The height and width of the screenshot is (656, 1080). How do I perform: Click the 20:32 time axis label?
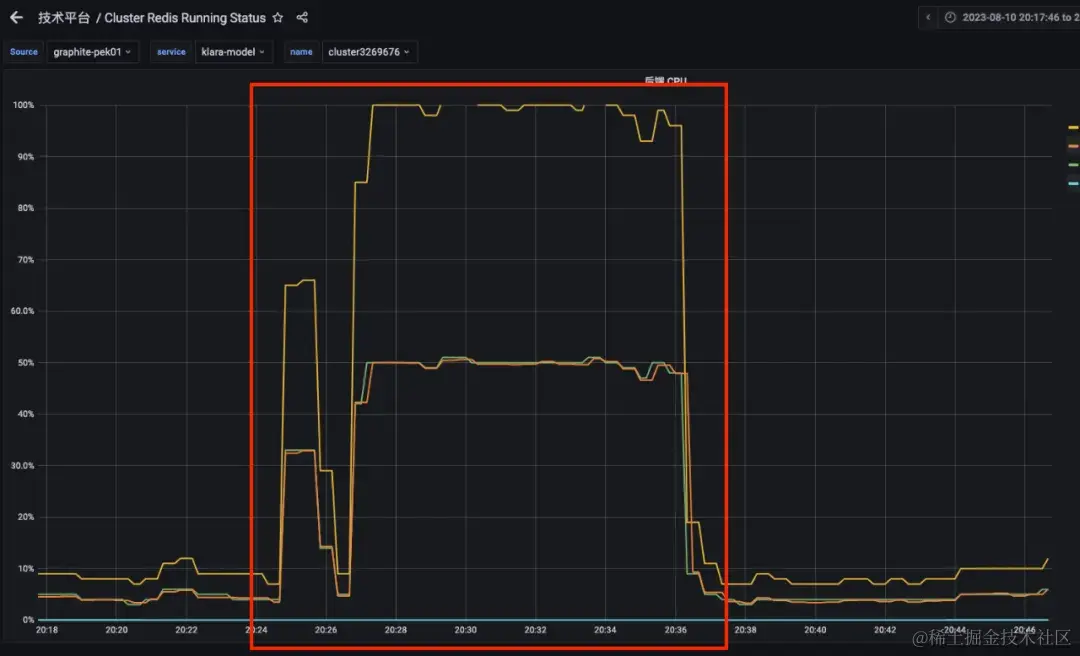pos(535,630)
